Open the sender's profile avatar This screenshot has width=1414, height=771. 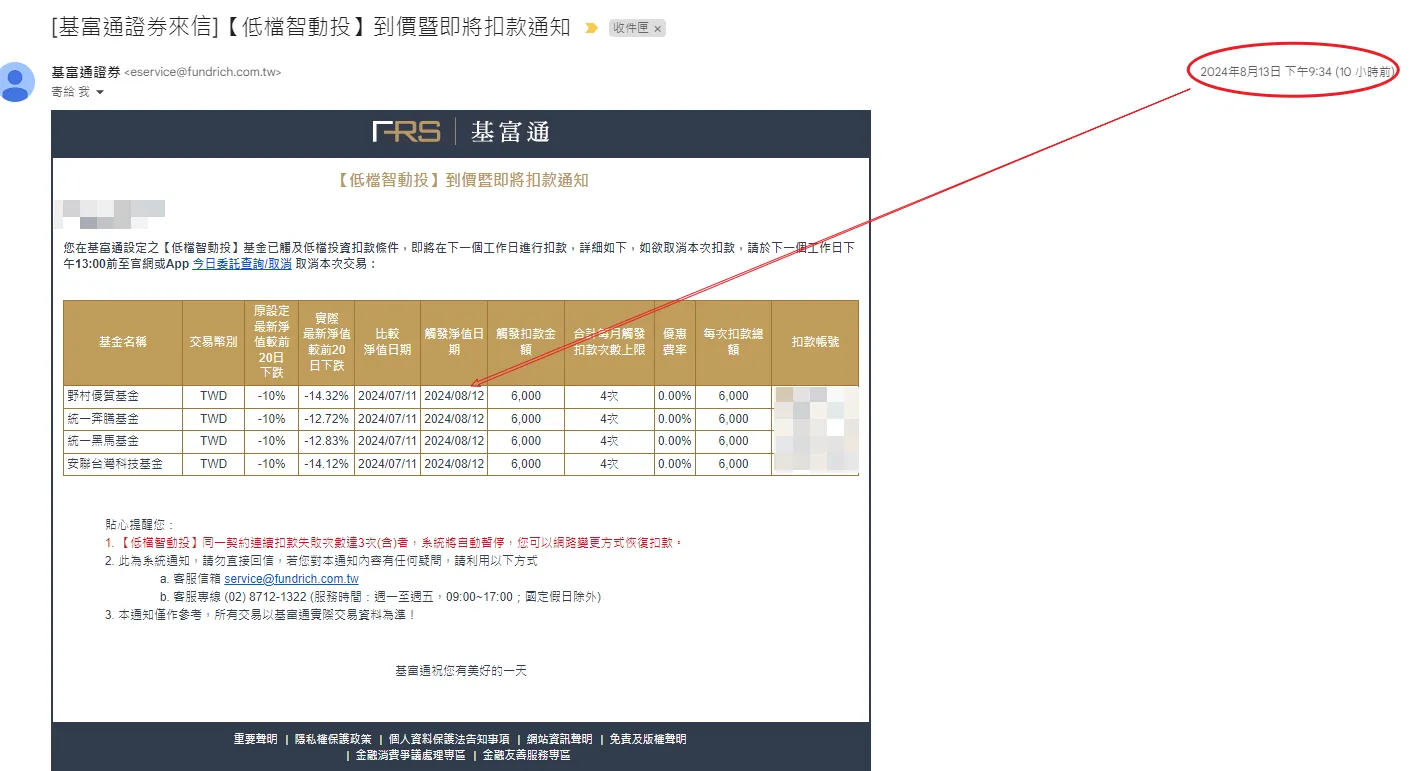(x=16, y=82)
